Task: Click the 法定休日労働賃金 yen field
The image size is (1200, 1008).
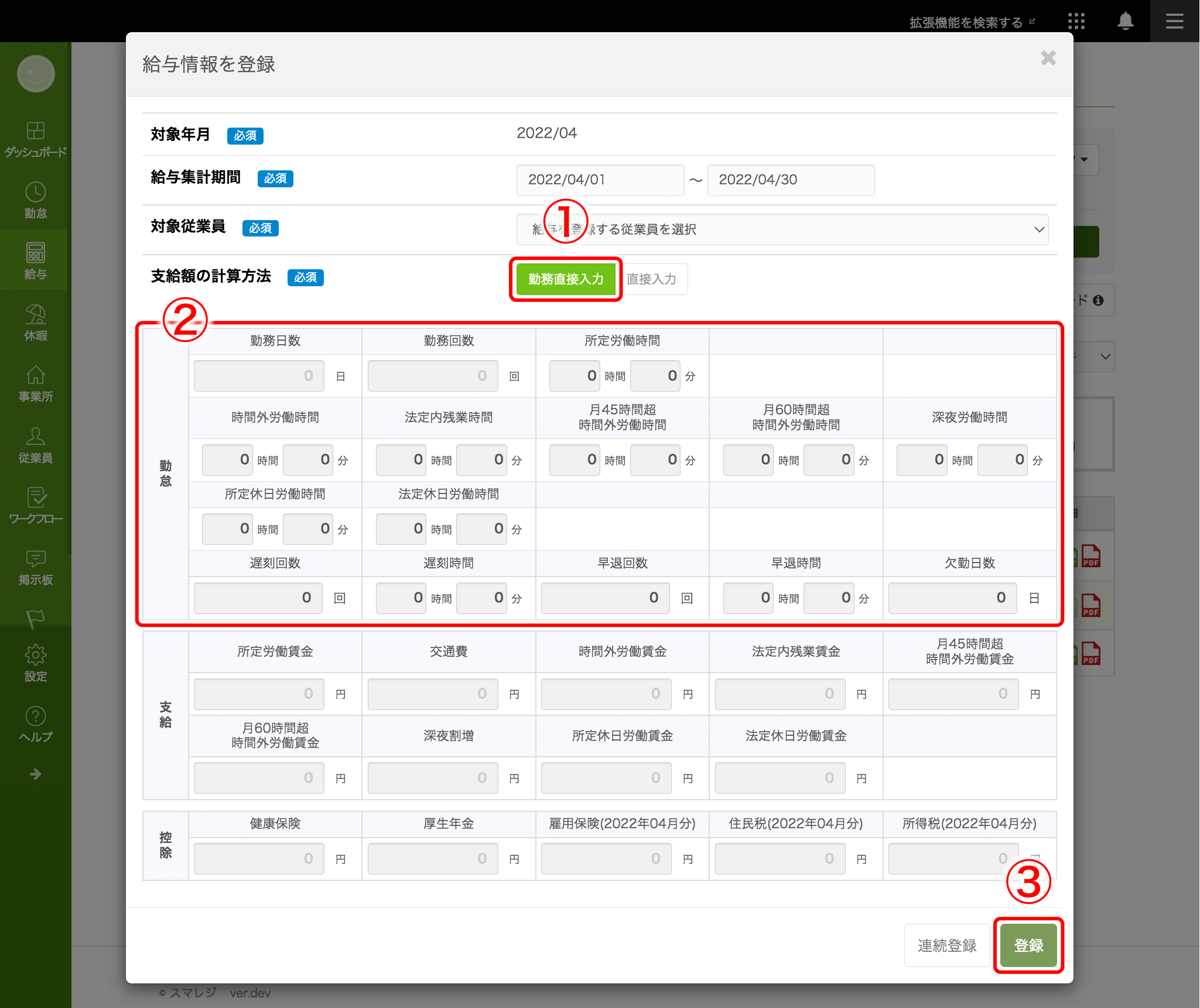Action: [780, 778]
